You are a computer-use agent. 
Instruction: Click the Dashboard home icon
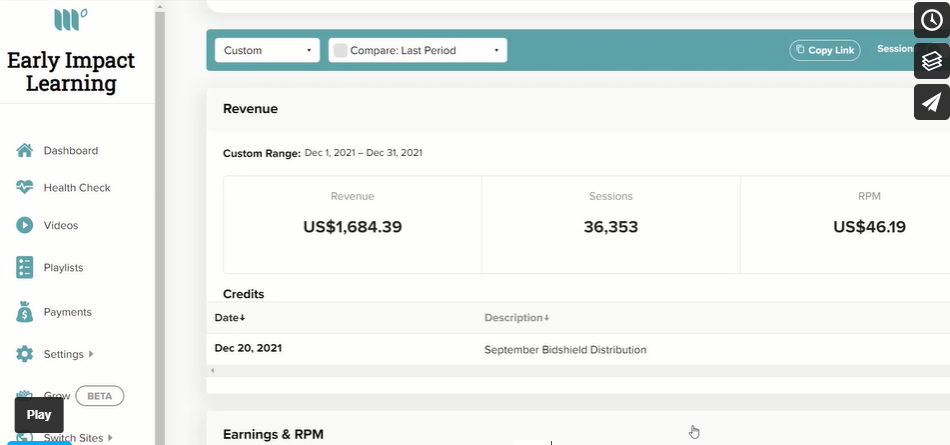pos(24,150)
